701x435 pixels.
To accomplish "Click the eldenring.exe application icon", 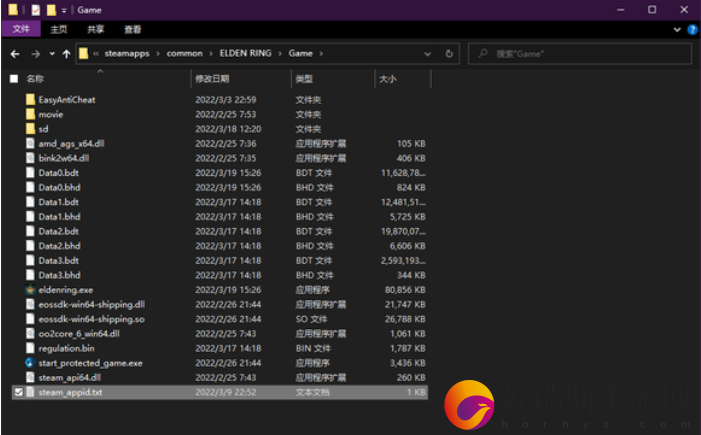I will tap(30, 290).
